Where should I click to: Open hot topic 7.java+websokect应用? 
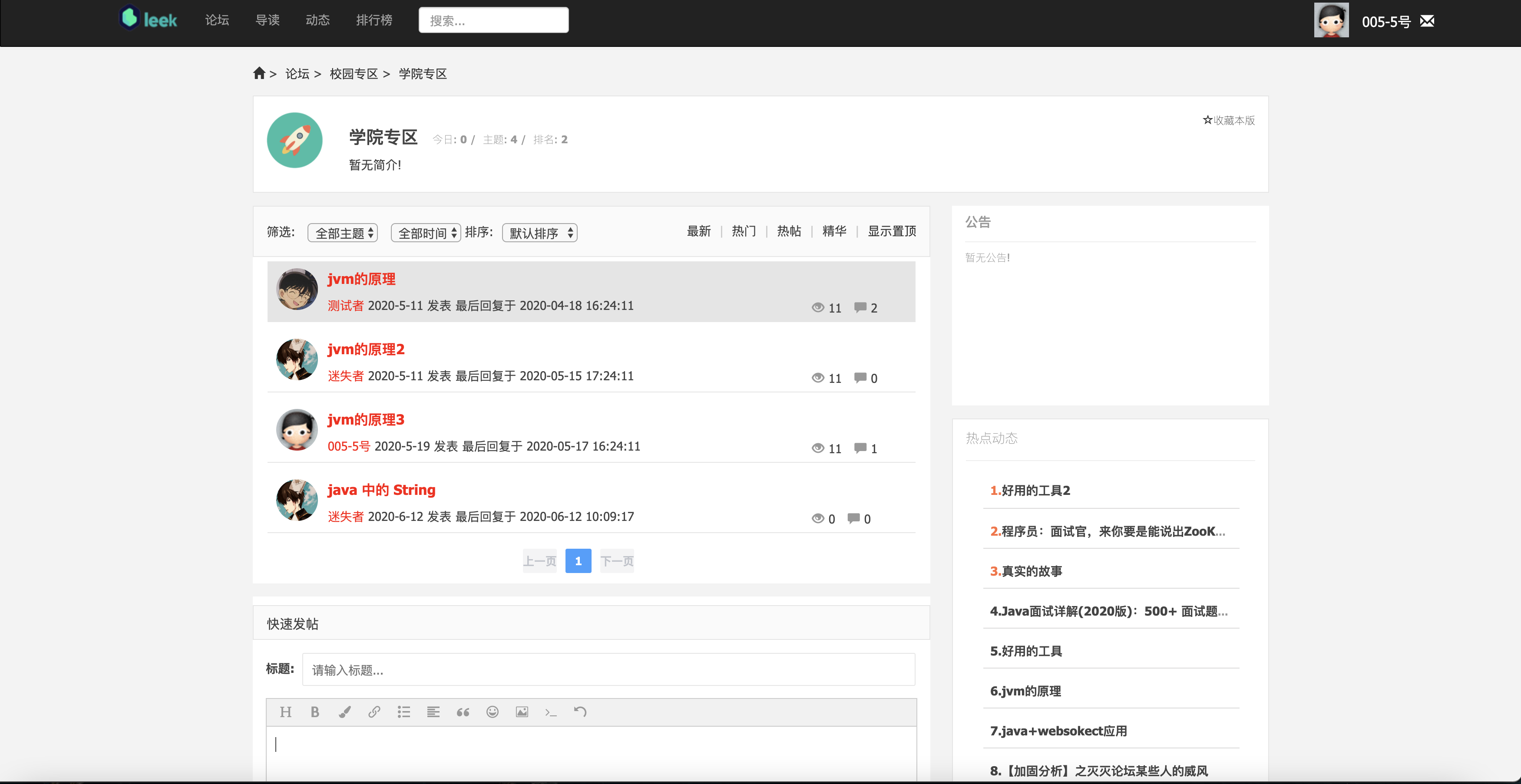tap(1059, 731)
